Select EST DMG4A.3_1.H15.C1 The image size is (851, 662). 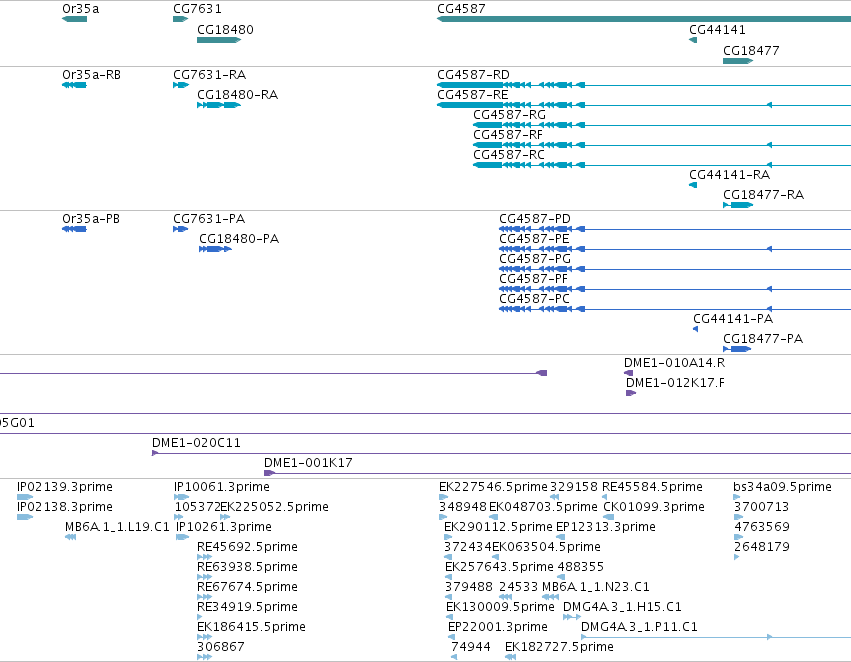click(x=572, y=618)
